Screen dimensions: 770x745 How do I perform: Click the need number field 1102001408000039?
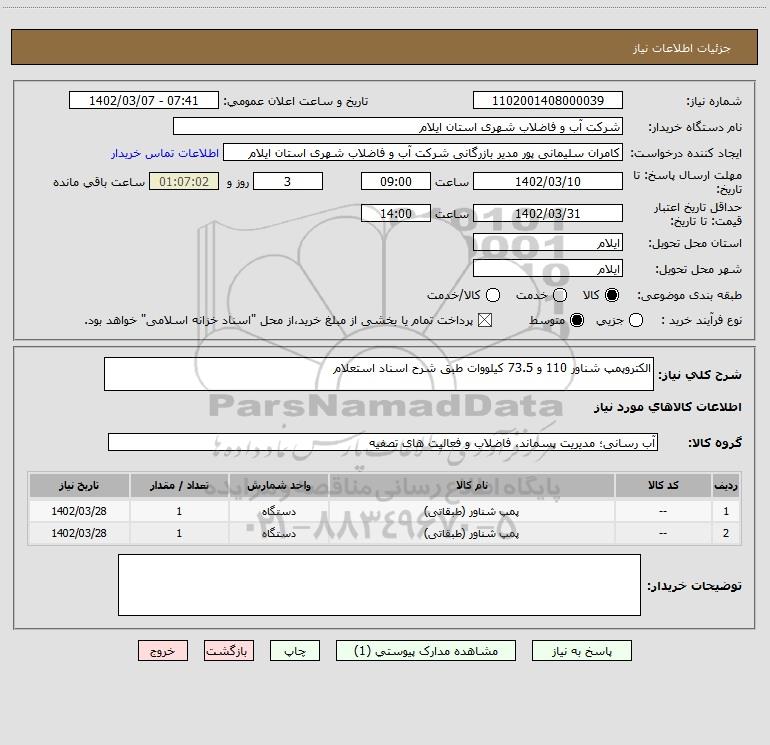[548, 100]
